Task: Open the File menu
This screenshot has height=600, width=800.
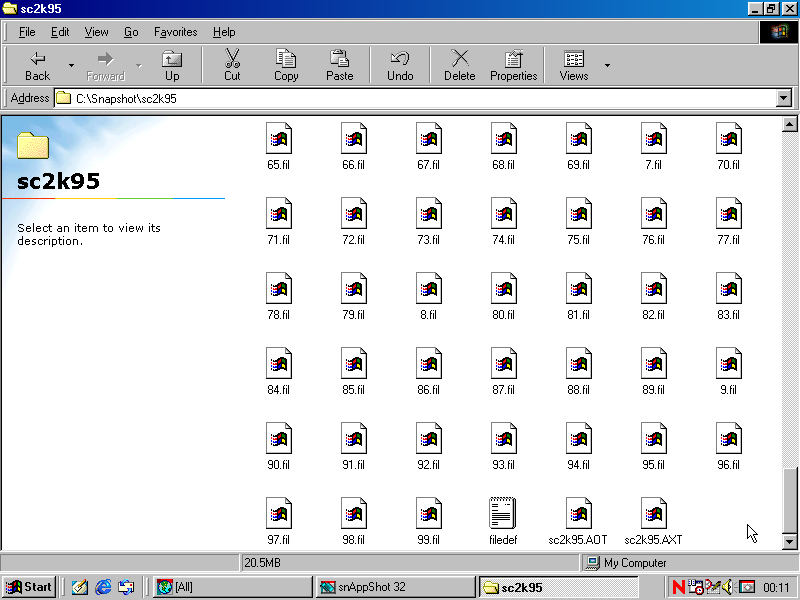Action: point(27,32)
